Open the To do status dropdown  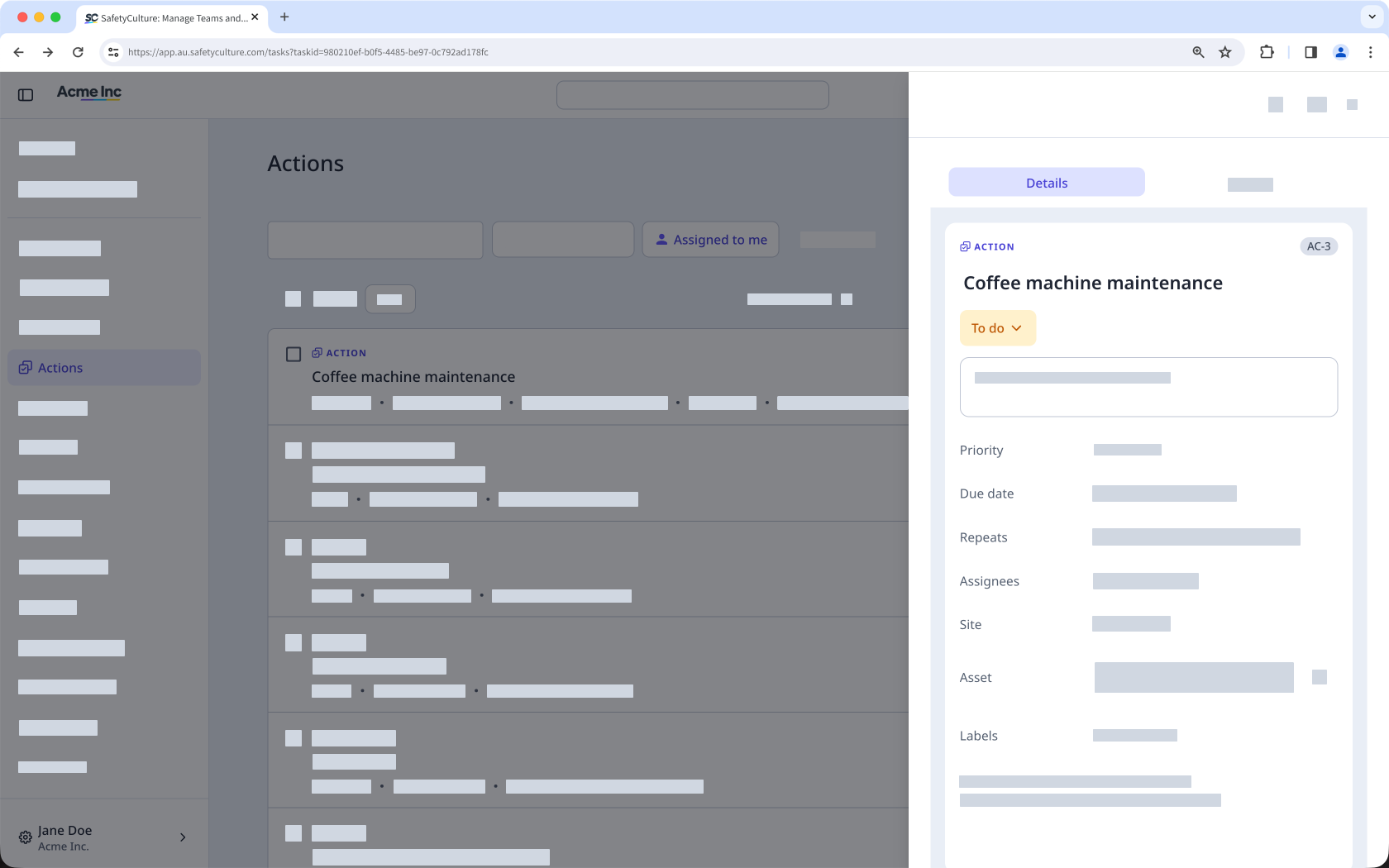[997, 328]
